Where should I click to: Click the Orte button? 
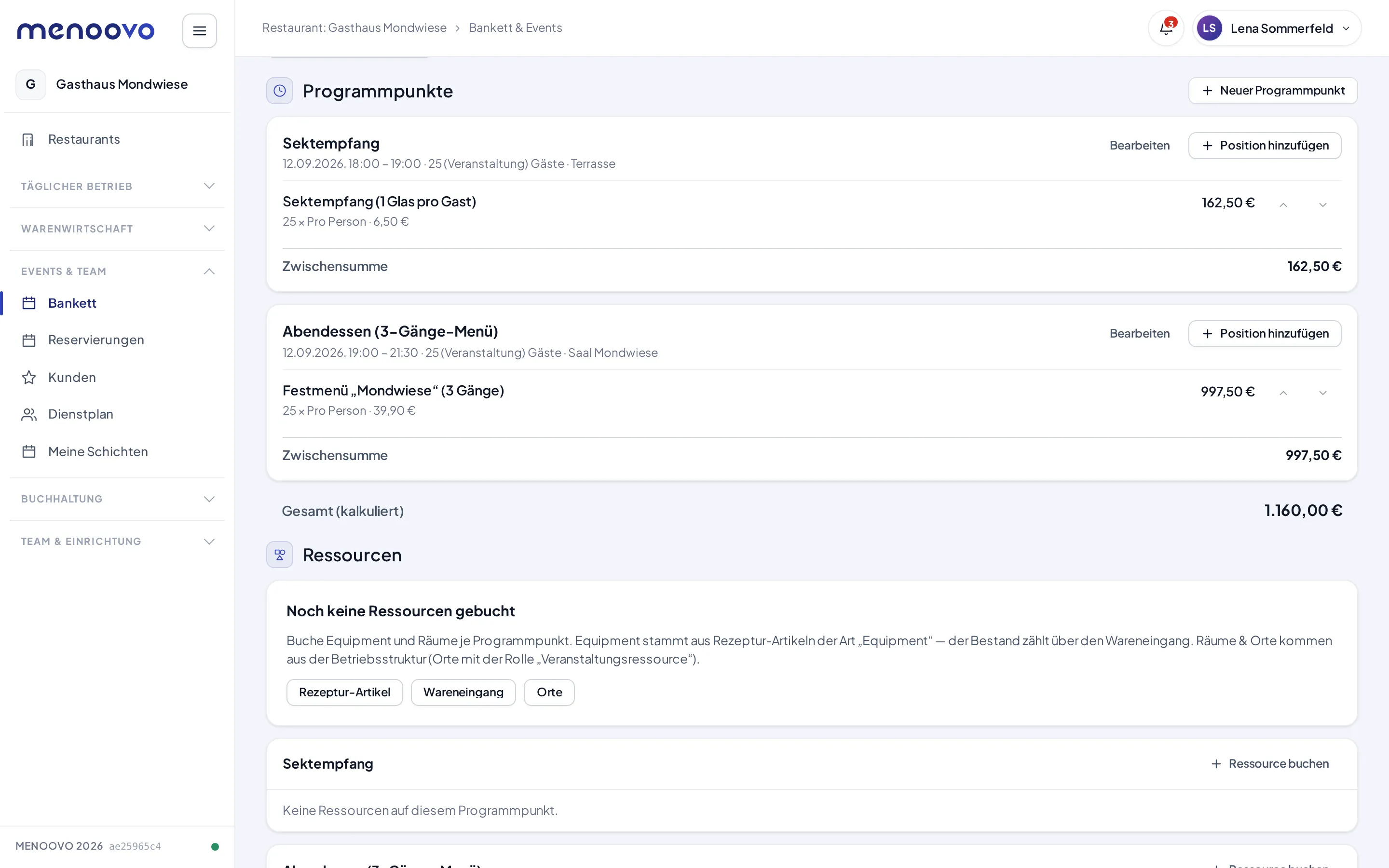(549, 692)
